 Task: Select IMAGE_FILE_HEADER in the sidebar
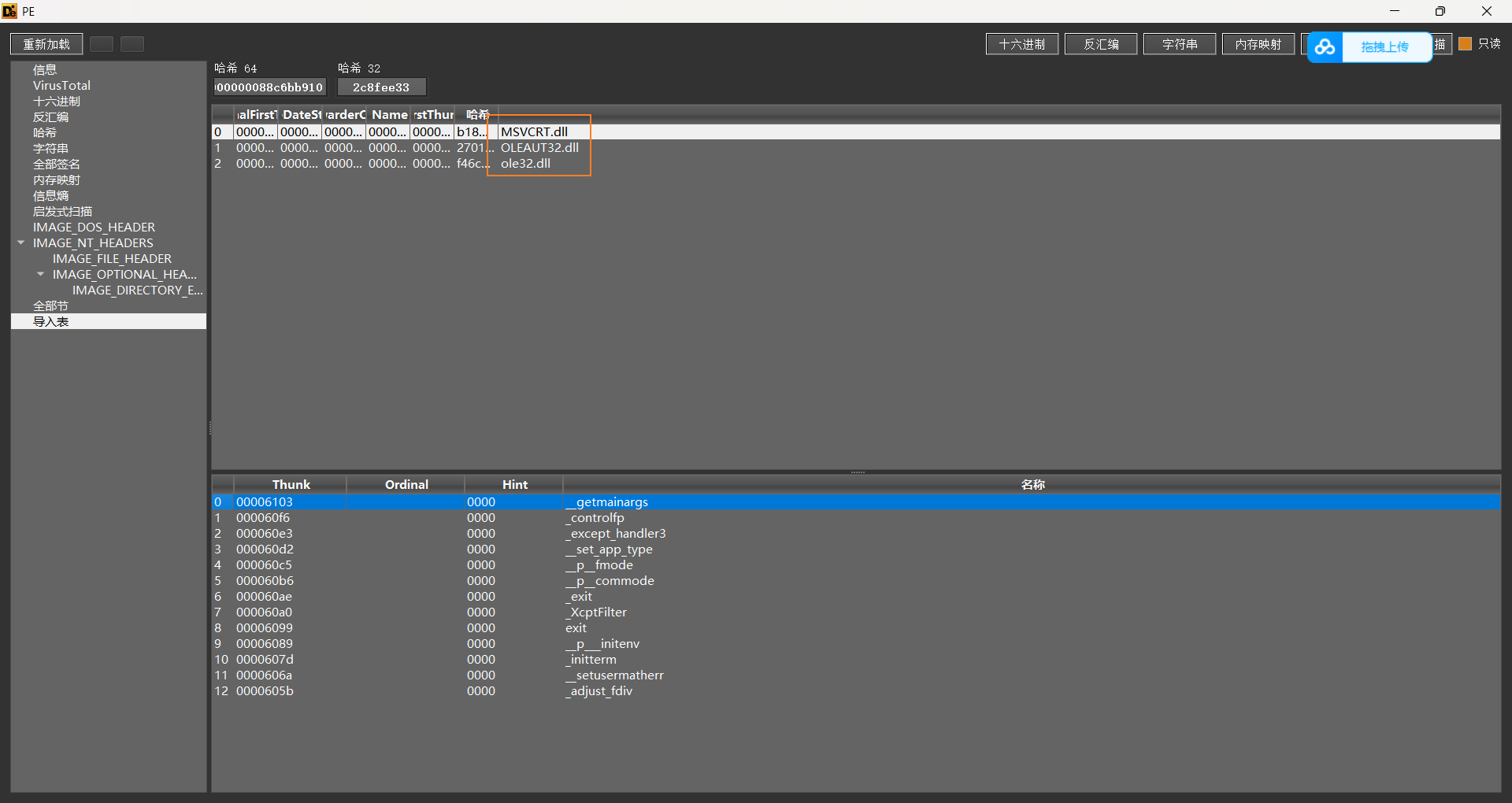(x=112, y=258)
